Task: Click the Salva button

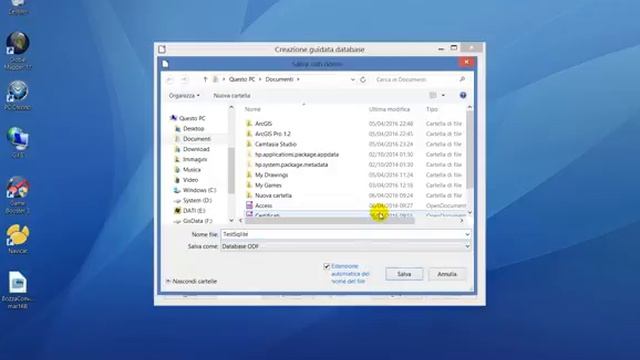Action: pyautogui.click(x=404, y=274)
